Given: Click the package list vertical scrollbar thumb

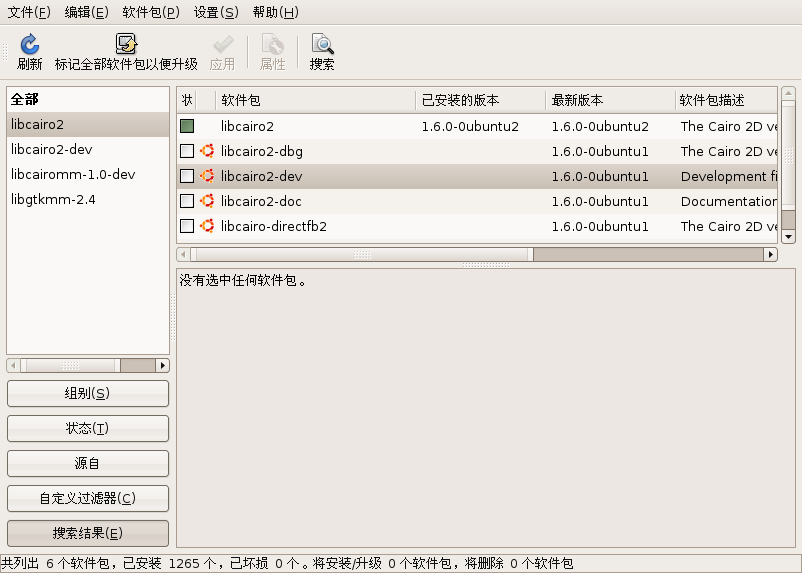Looking at the screenshot, I should (788, 155).
